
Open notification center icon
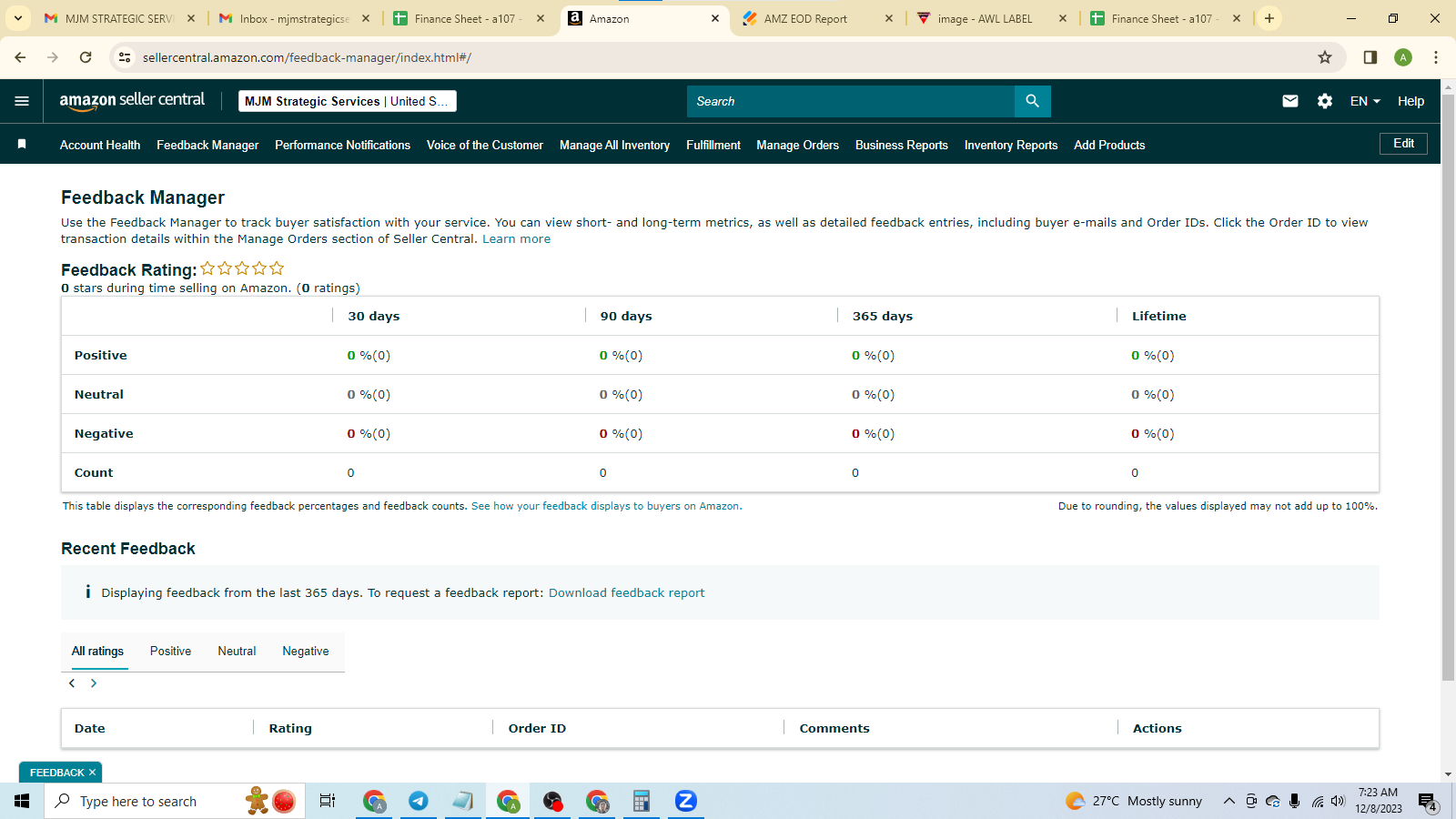1428,802
